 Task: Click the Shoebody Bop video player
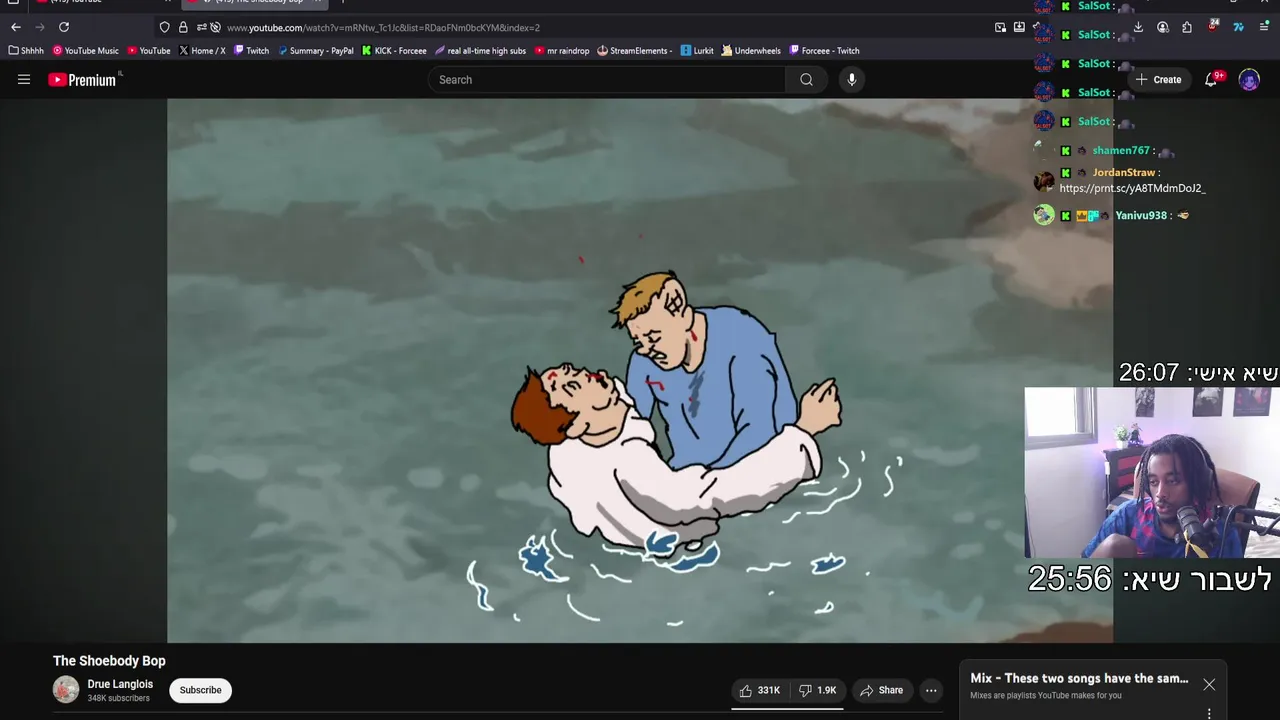point(640,370)
